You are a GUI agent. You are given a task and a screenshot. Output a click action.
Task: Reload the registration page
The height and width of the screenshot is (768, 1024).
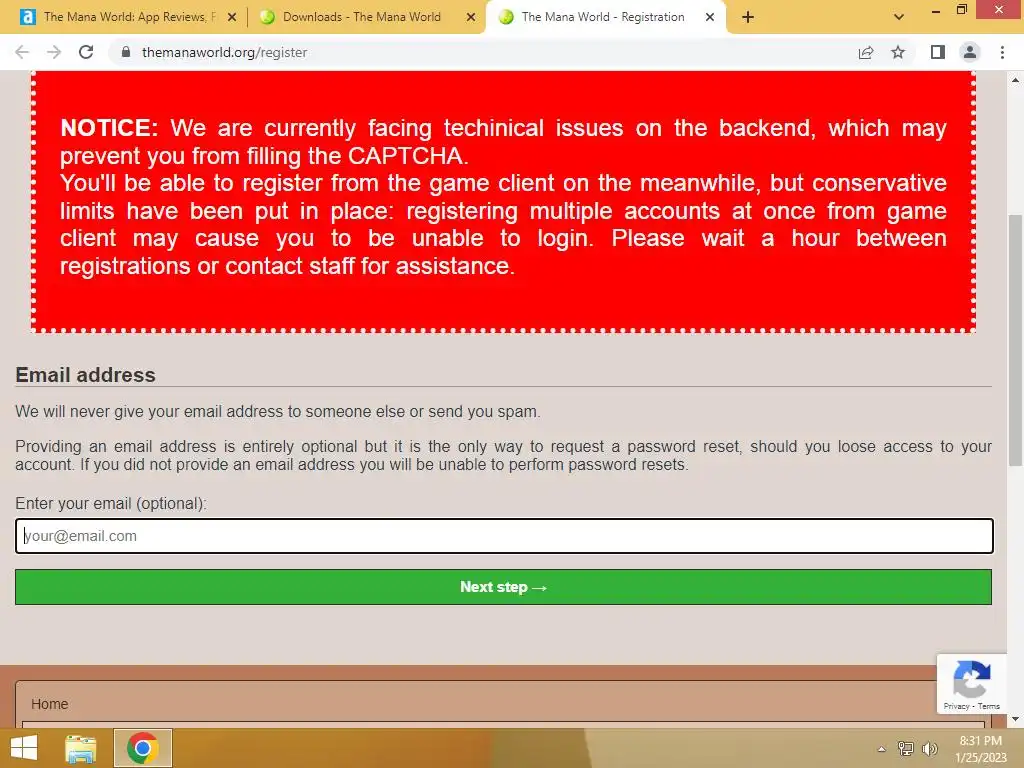point(86,52)
